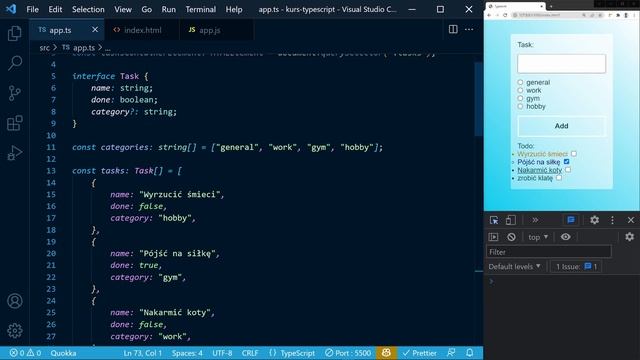Open notifications bell in status bar
Screen dimensions: 640x360
pos(469,353)
